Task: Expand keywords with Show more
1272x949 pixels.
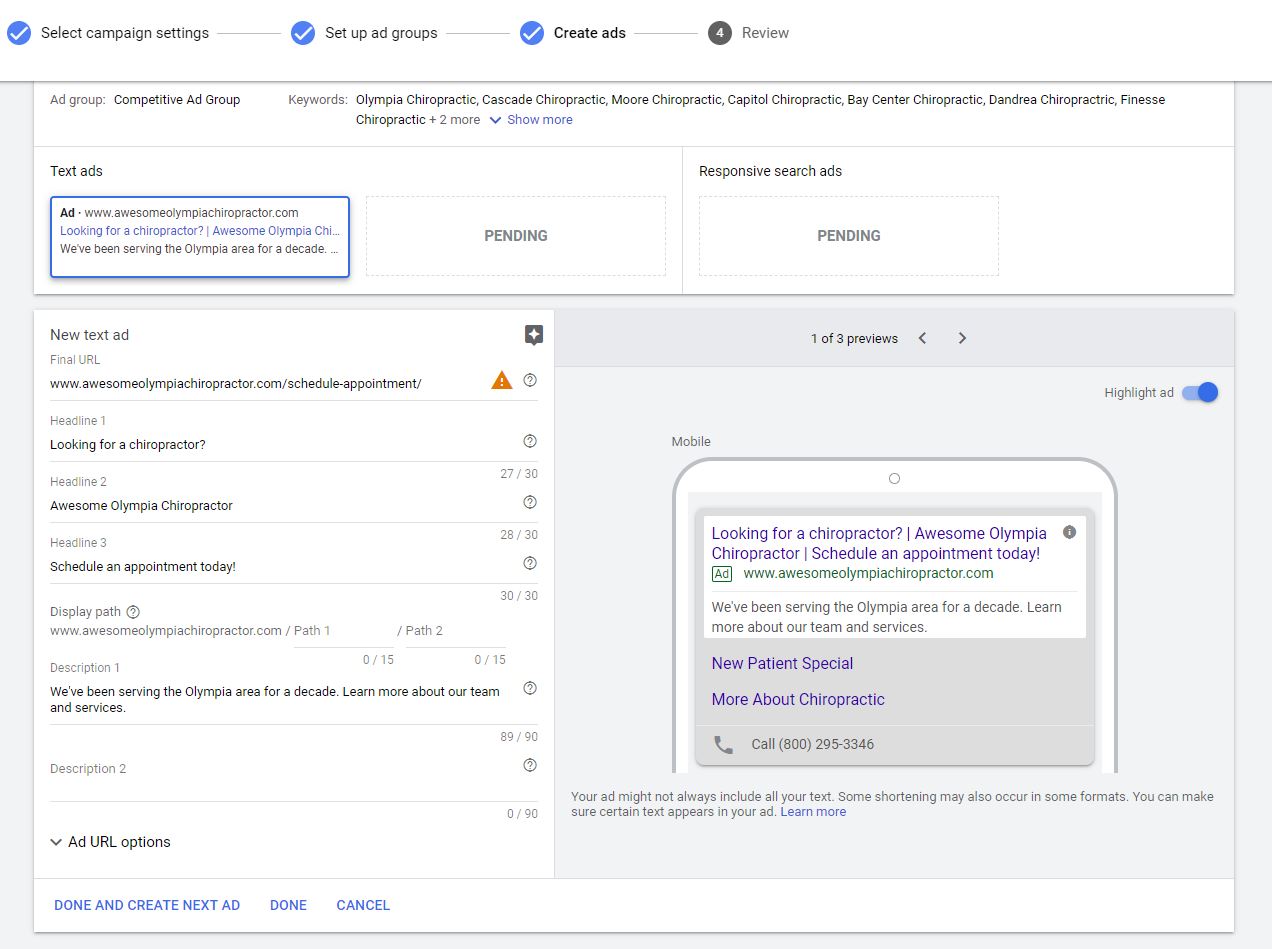Action: tap(531, 120)
